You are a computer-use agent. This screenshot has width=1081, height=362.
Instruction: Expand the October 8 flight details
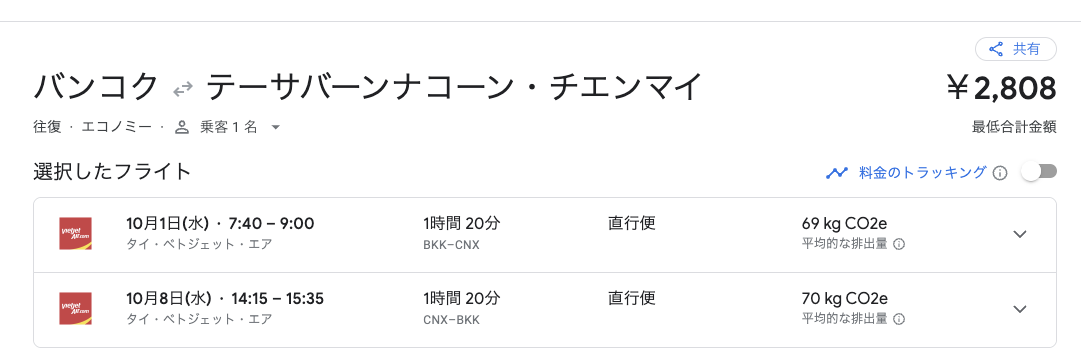pyautogui.click(x=1020, y=309)
